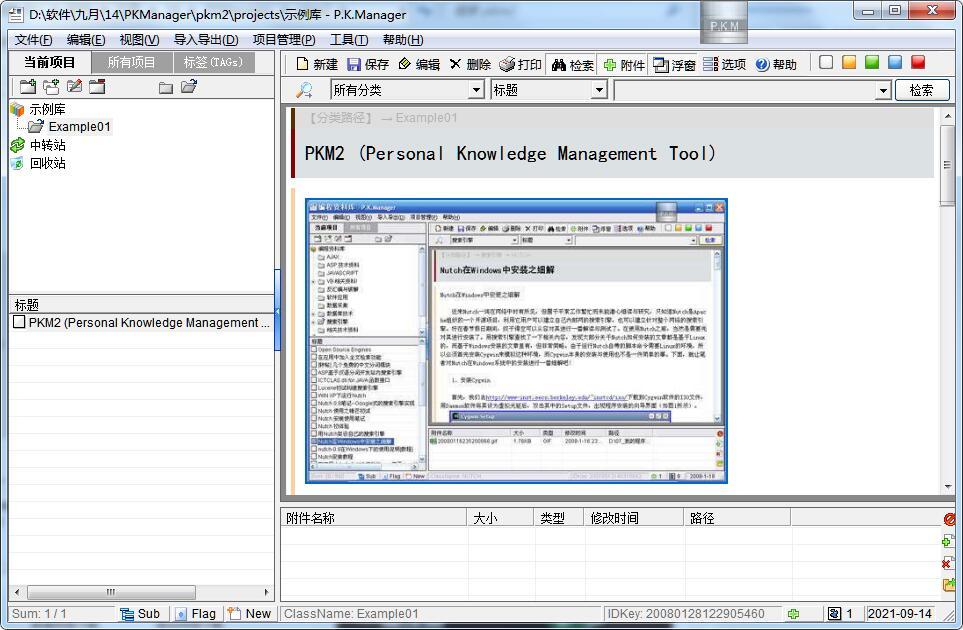Switch to the 标签(TAGs) tab
Image resolution: width=963 pixels, height=630 pixels.
(x=213, y=62)
